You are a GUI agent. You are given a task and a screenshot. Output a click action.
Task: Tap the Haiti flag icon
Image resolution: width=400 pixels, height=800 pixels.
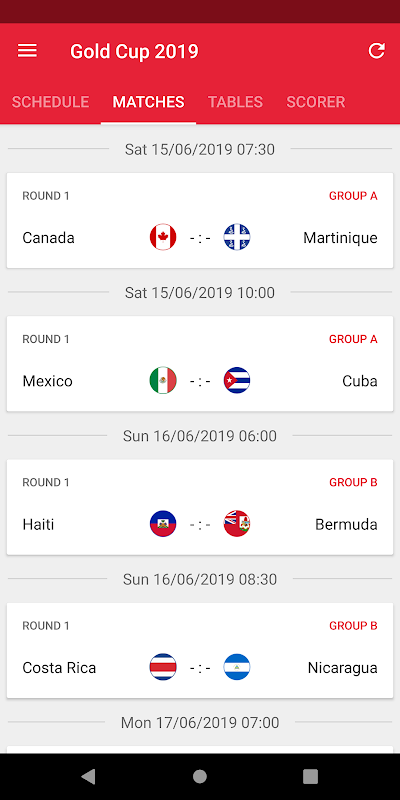[163, 524]
